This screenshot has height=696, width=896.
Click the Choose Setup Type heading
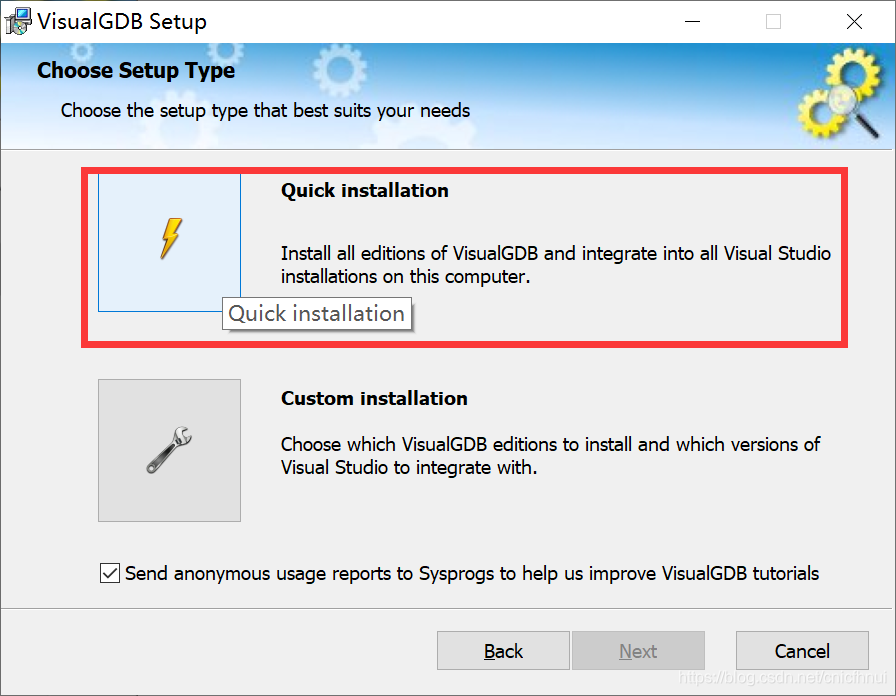[x=135, y=71]
